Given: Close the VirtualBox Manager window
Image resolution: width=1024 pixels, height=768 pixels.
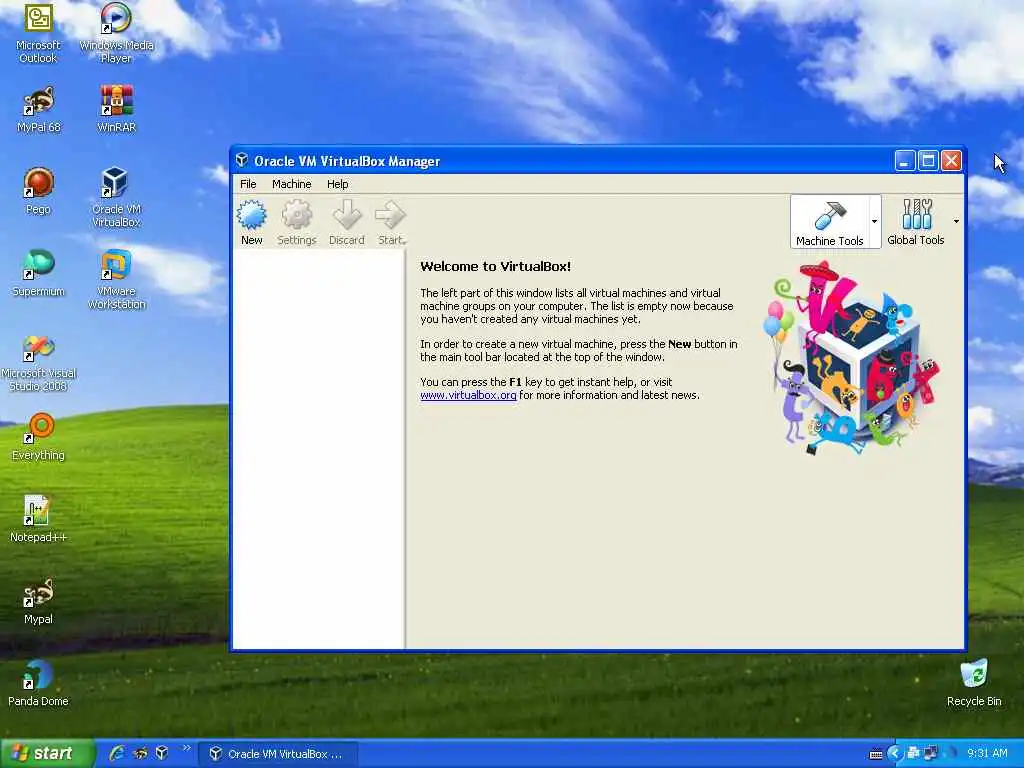Looking at the screenshot, I should (x=952, y=161).
